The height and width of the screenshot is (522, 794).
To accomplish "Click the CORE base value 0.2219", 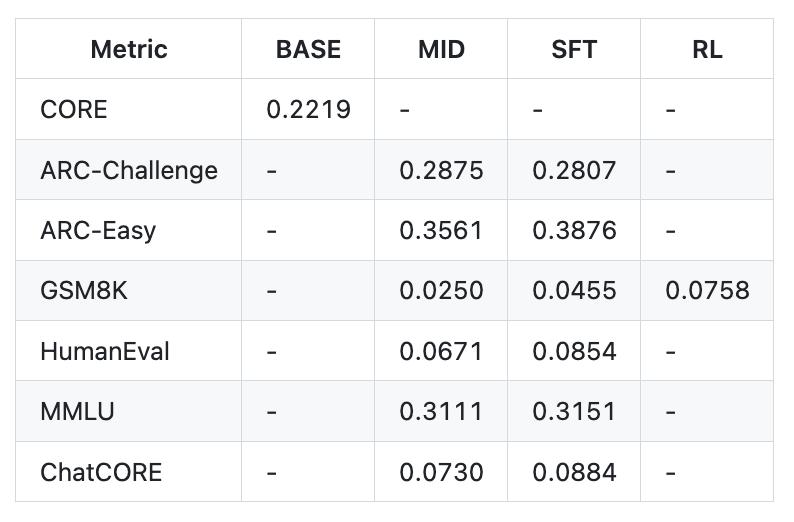I will (308, 109).
